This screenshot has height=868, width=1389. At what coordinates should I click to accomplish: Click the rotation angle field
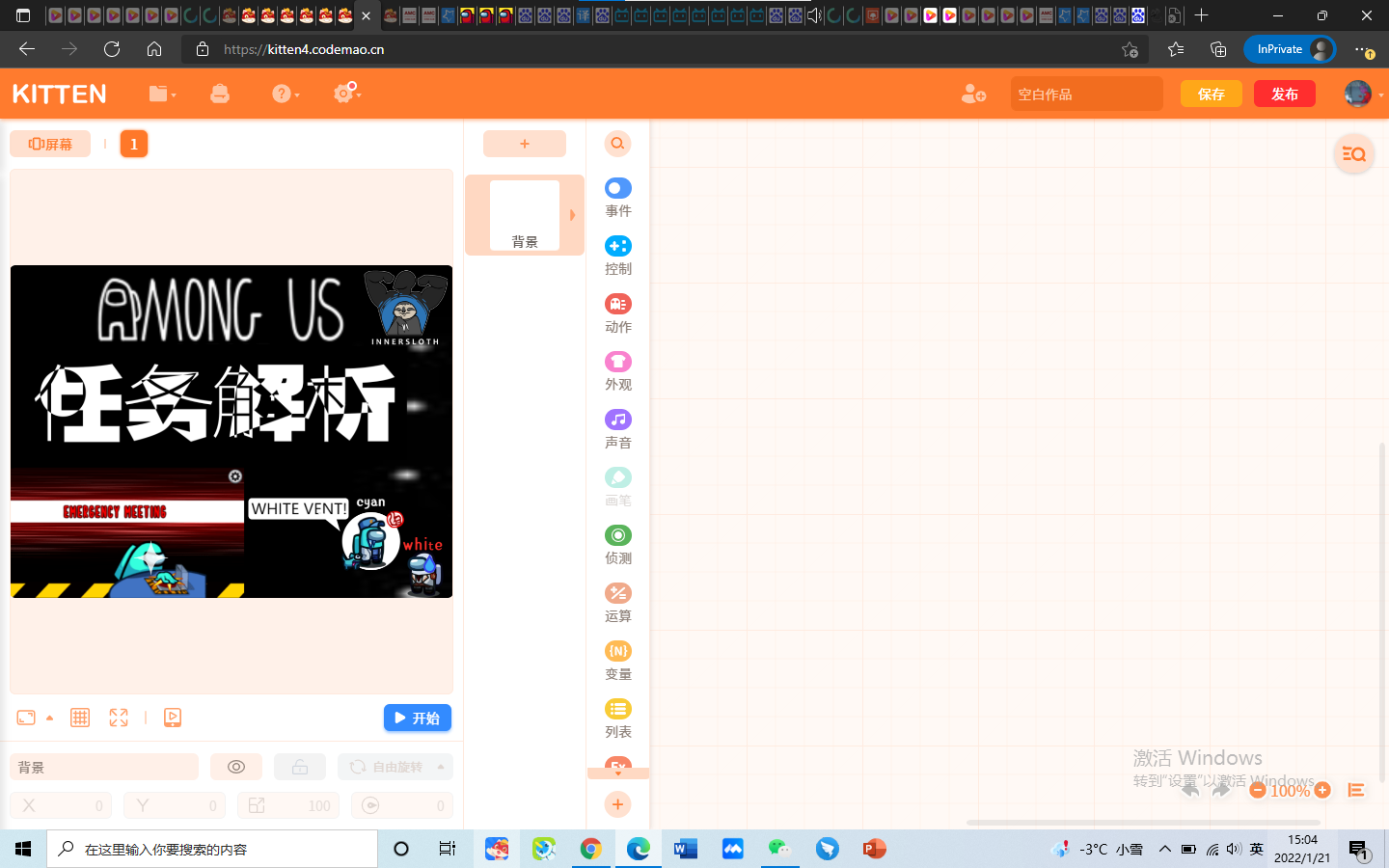tap(402, 805)
